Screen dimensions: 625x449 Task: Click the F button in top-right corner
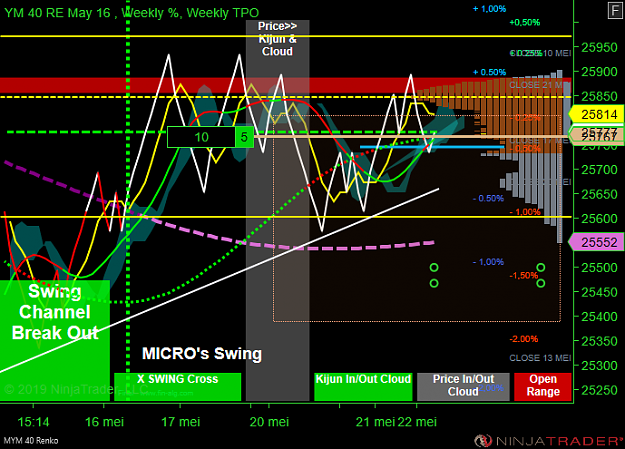point(615,10)
